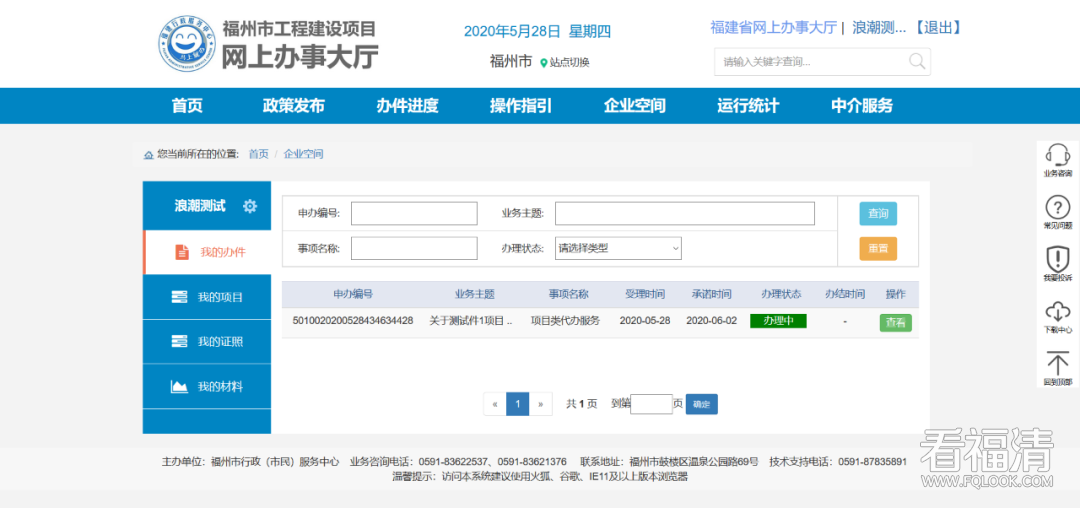This screenshot has width=1080, height=508.
Task: Open 中介服务 in the navigation bar
Action: [862, 106]
